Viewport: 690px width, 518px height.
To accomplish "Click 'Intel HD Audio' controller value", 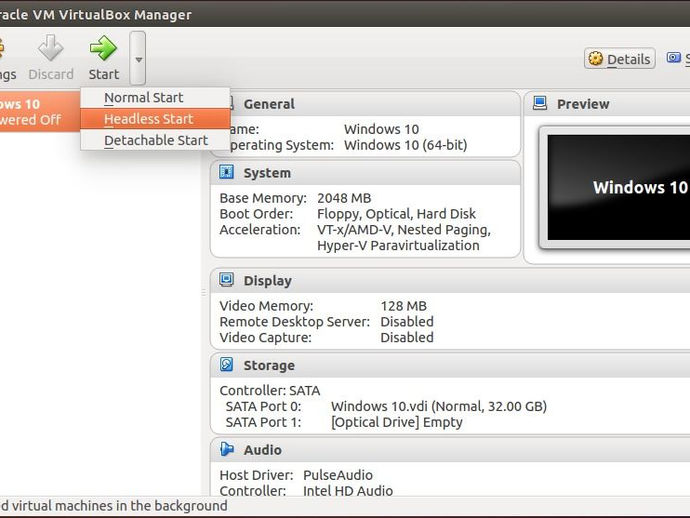I will coord(348,491).
